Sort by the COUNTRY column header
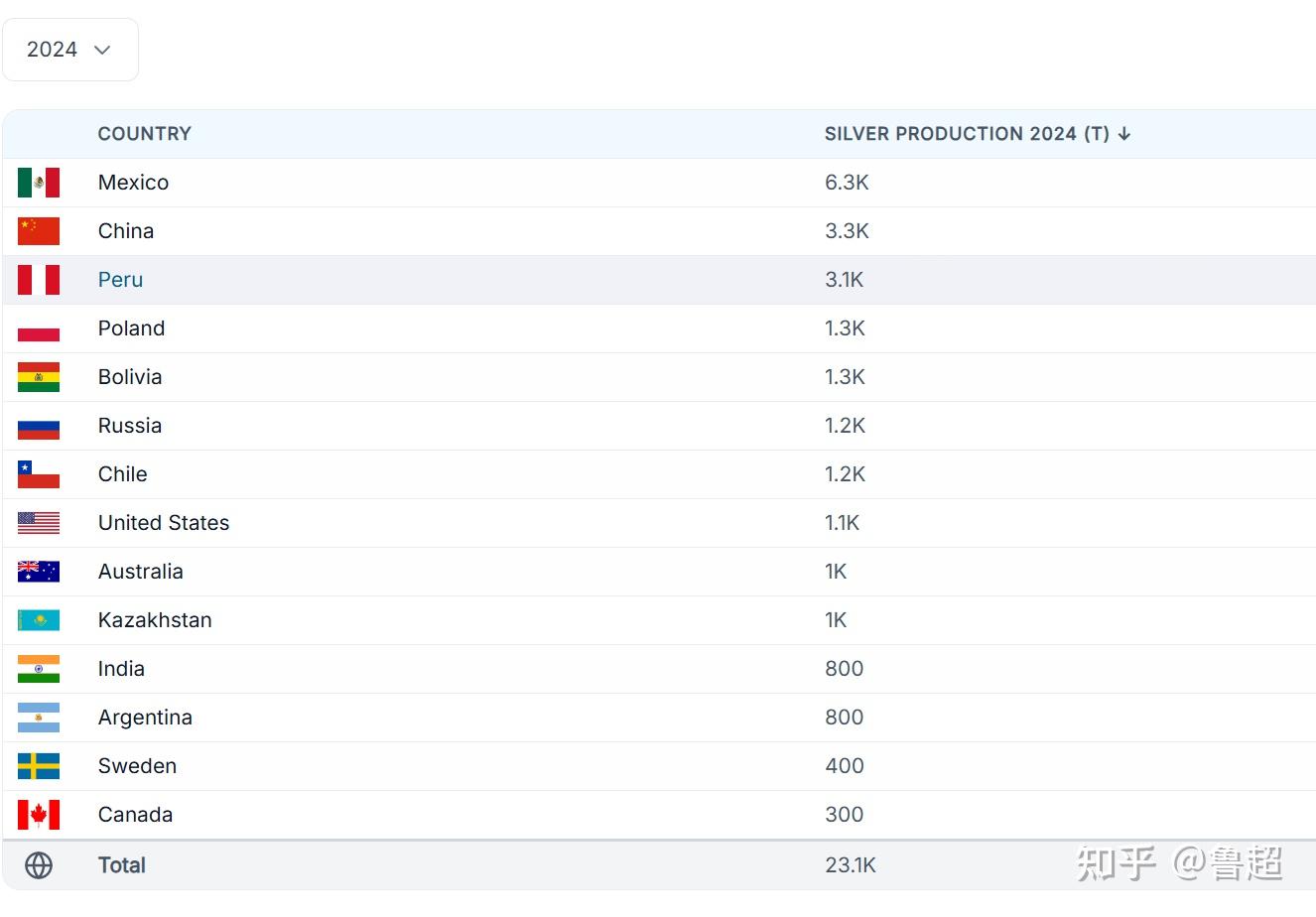 [144, 134]
